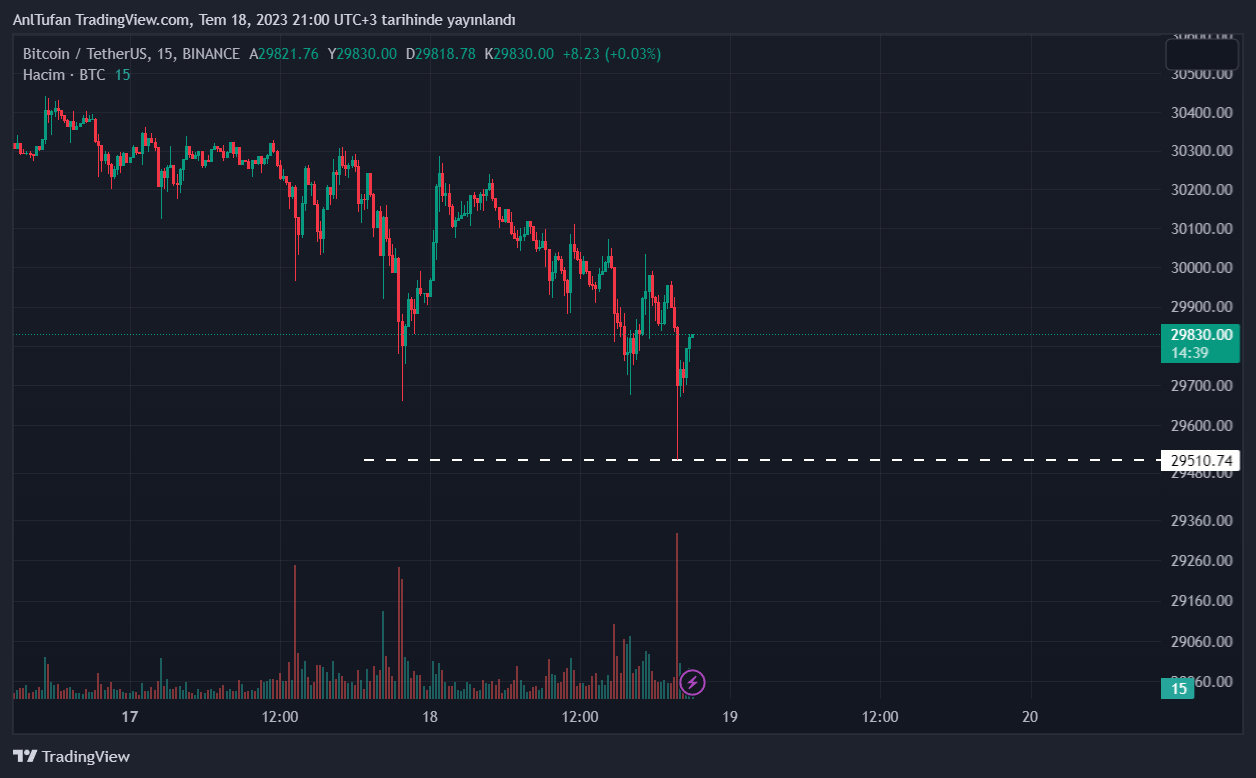1256x778 pixels.
Task: Click the date label 19 on time axis
Action: point(730,717)
